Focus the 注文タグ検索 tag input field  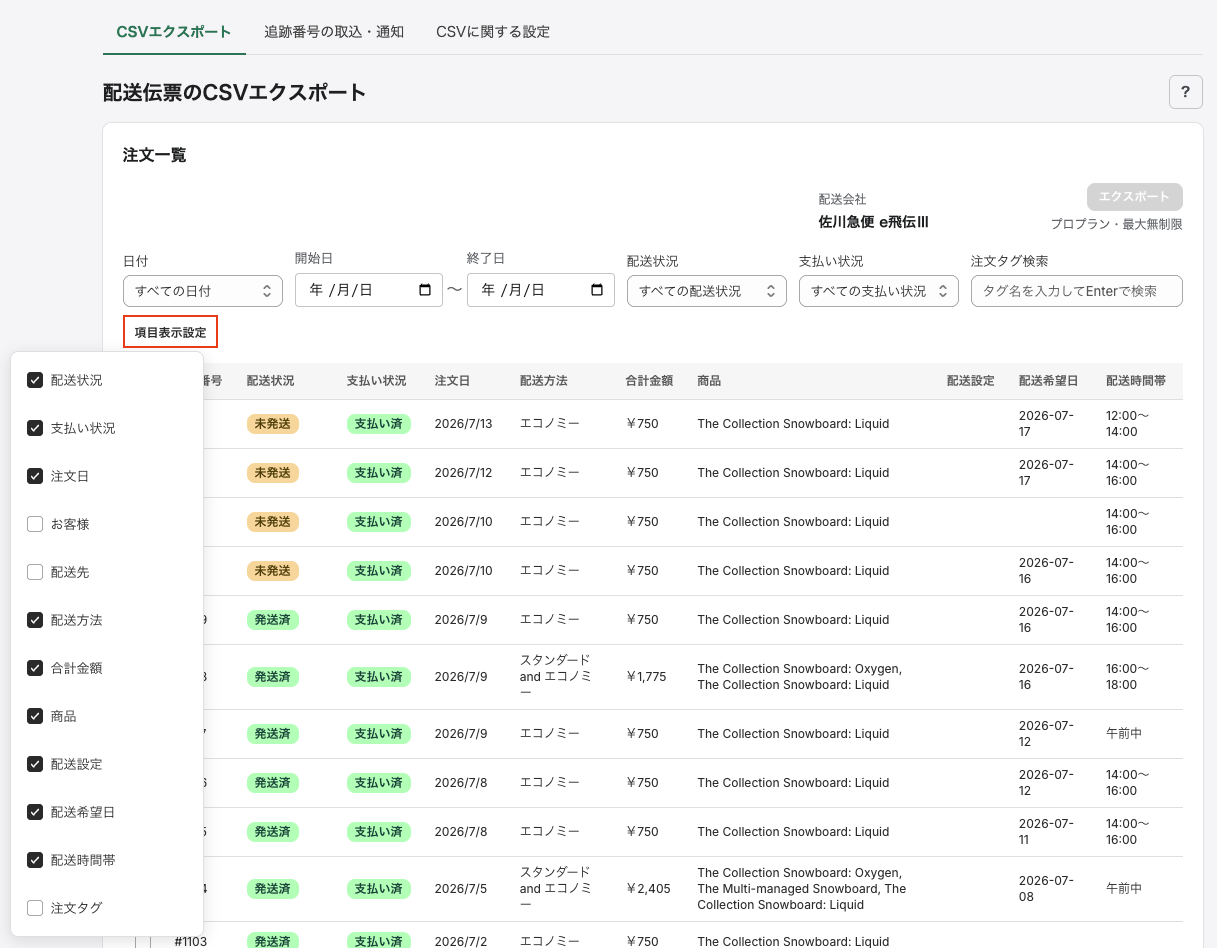tap(1077, 291)
